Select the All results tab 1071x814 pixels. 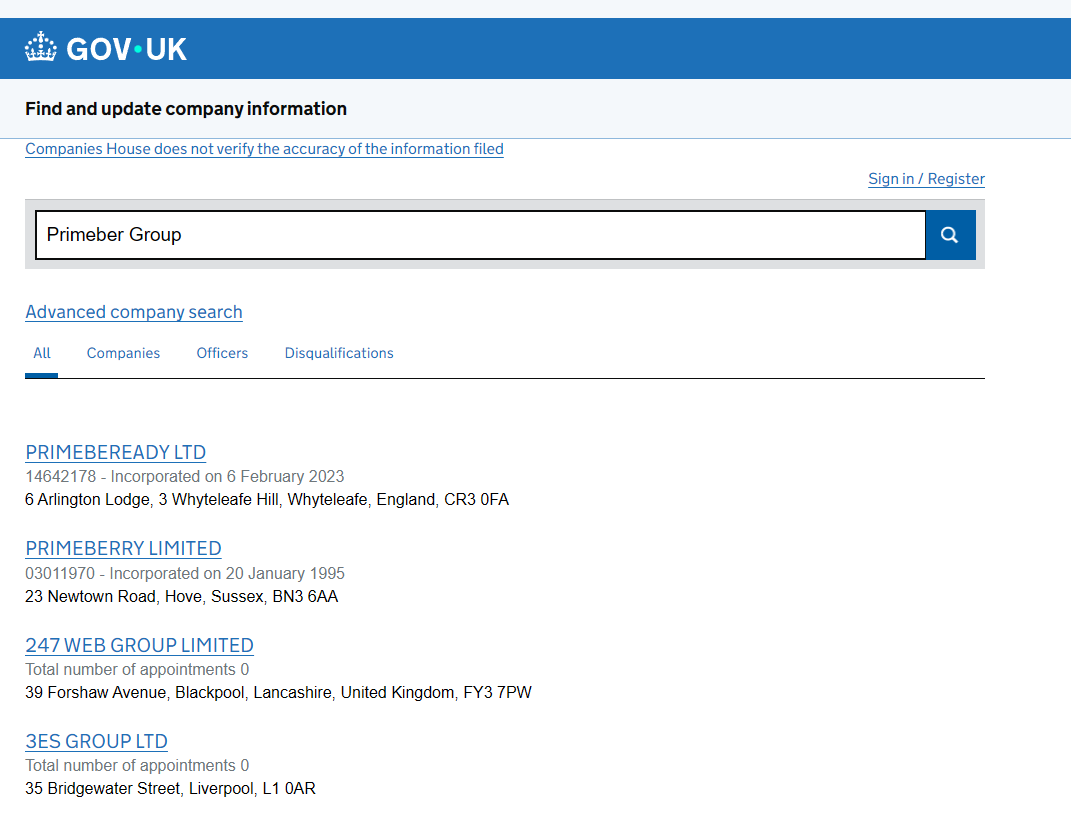pyautogui.click(x=42, y=353)
